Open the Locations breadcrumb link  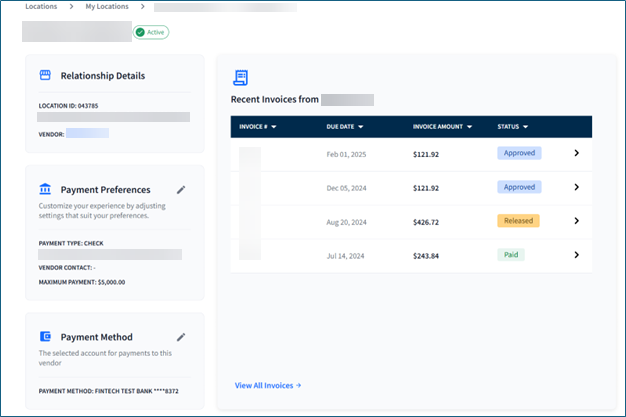coord(41,6)
